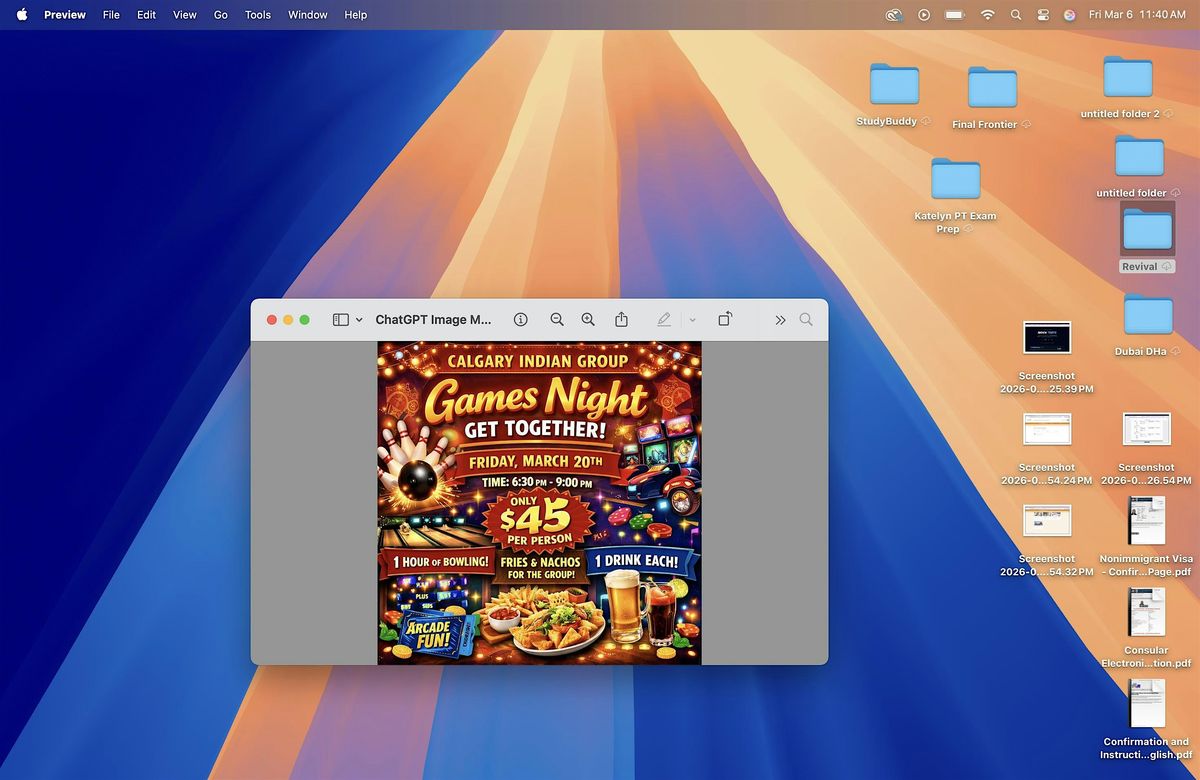
Task: Click the search magnifier in Preview toolbar
Action: 806,320
